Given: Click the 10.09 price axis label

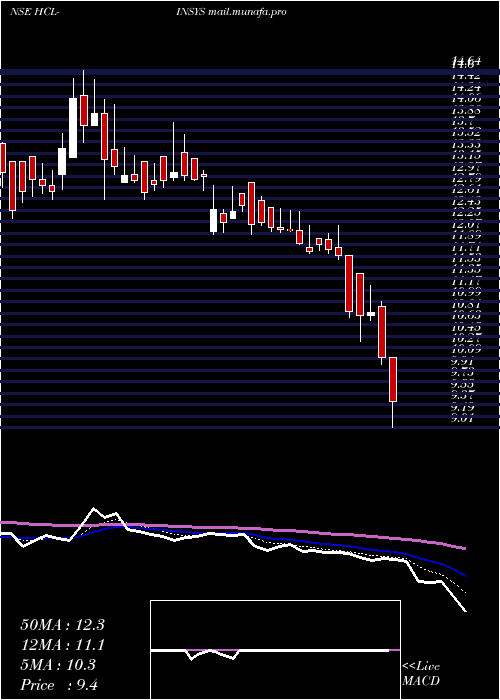Looking at the screenshot, I should pos(466,350).
